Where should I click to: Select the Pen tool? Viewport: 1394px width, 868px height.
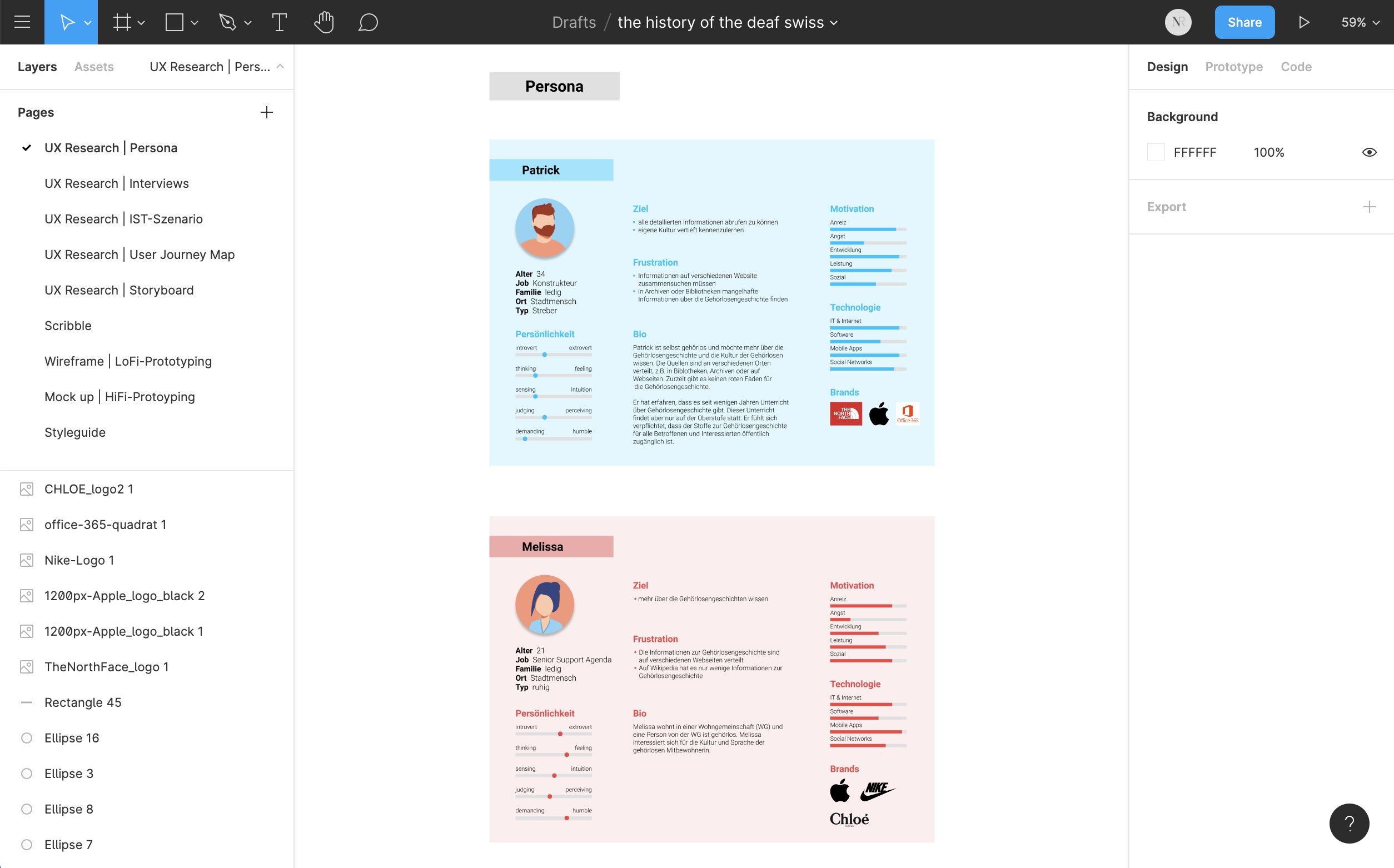click(227, 22)
